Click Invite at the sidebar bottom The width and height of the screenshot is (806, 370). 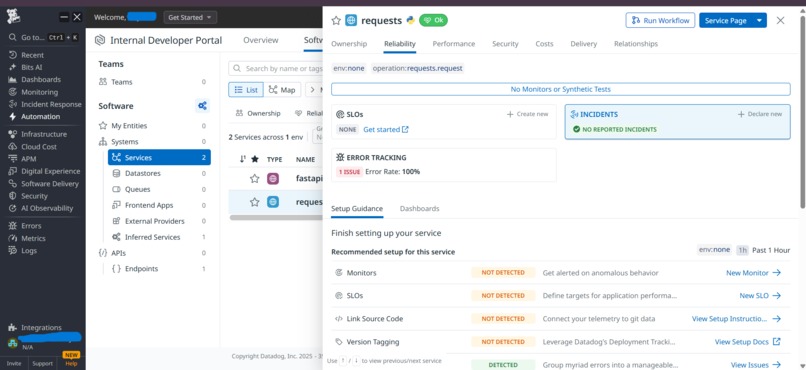click(14, 363)
